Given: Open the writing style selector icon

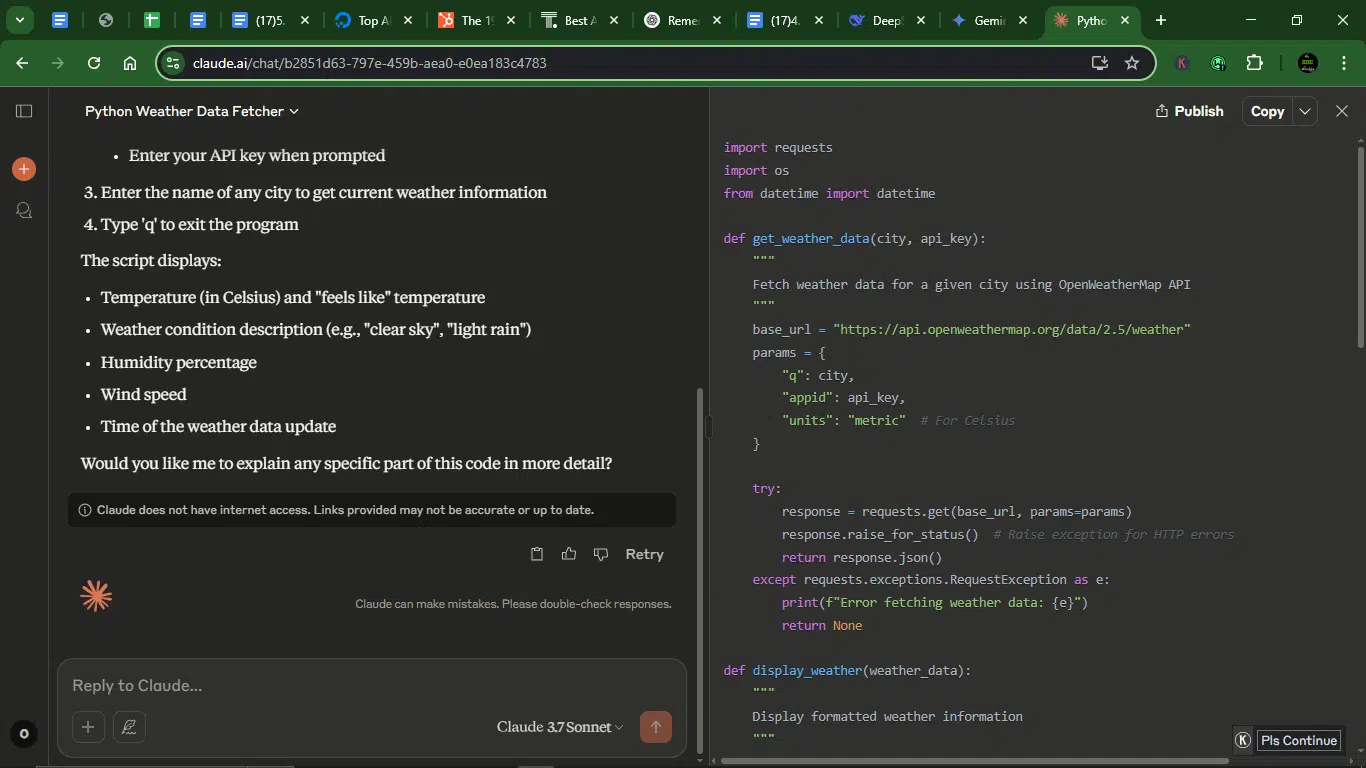Looking at the screenshot, I should [129, 727].
